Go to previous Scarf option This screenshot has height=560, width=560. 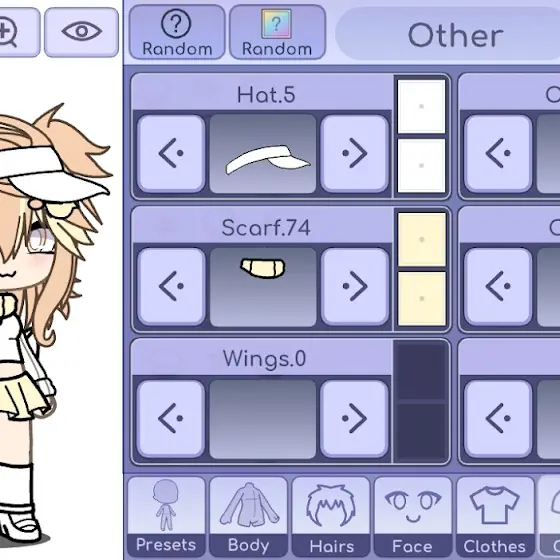[x=171, y=286]
